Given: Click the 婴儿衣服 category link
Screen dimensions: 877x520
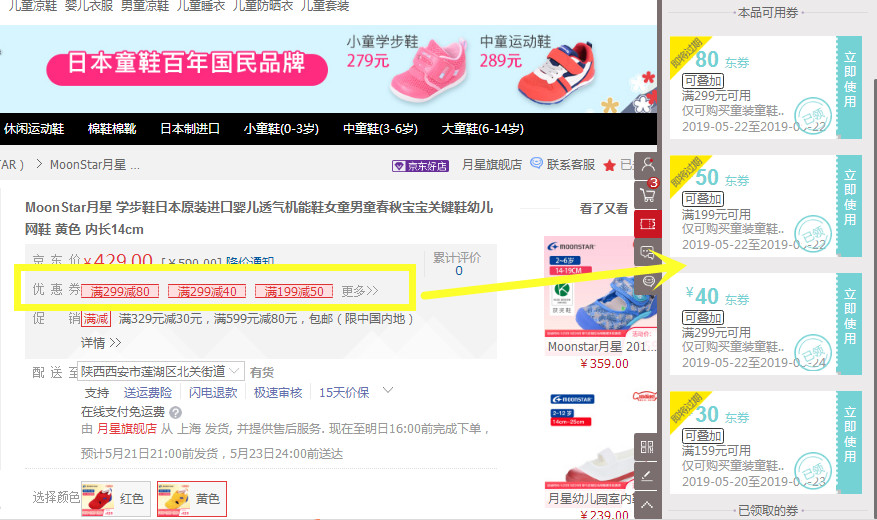Looking at the screenshot, I should 89,6.
